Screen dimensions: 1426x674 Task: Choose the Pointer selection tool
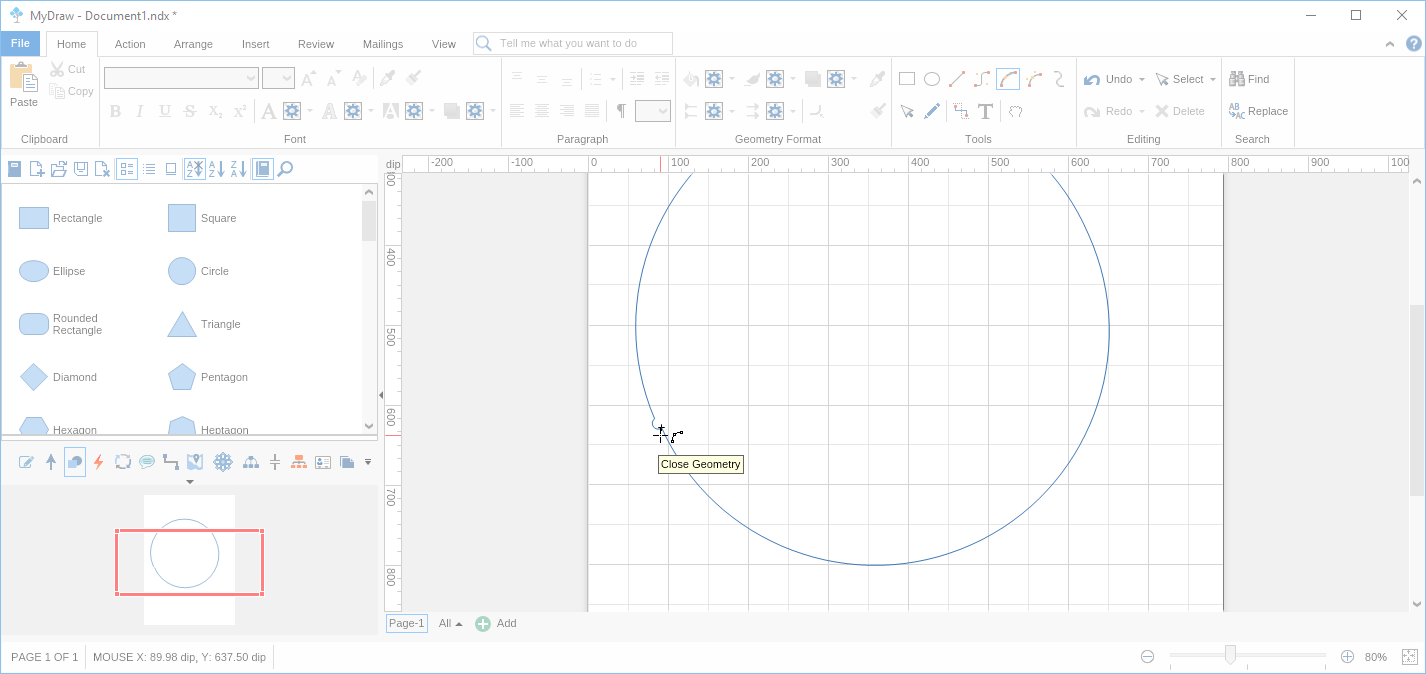(907, 111)
